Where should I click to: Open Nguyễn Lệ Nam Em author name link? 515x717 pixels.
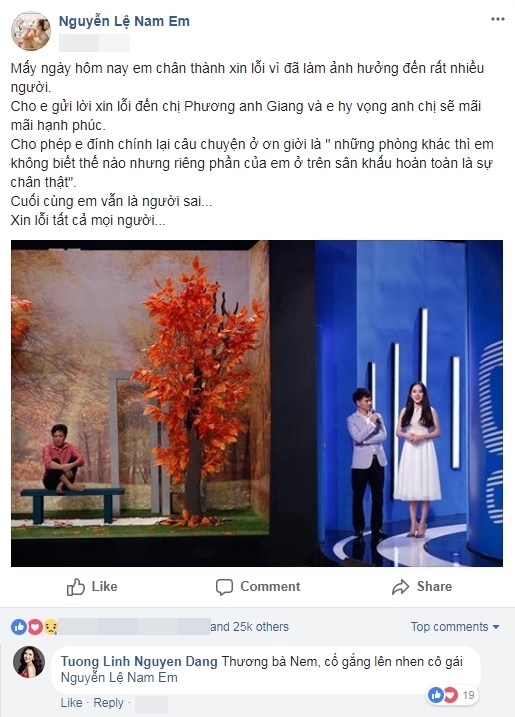[x=124, y=21]
